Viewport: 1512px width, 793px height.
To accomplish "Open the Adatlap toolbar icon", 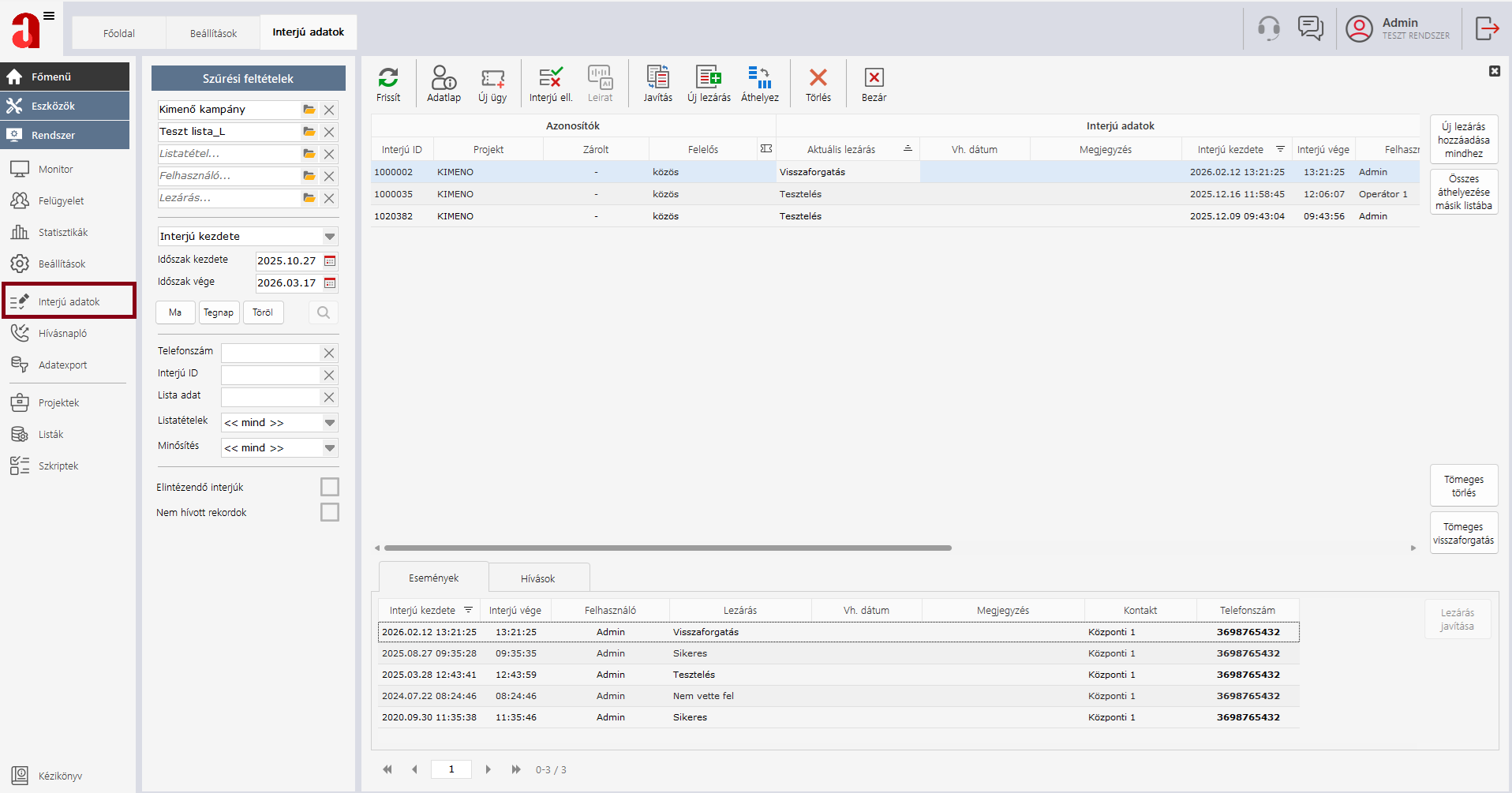I will 443,78.
